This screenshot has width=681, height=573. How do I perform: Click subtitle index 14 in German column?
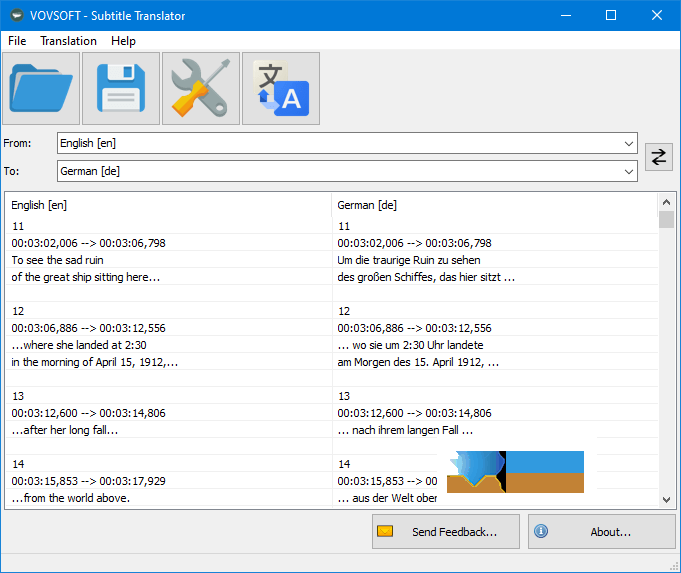coord(344,464)
